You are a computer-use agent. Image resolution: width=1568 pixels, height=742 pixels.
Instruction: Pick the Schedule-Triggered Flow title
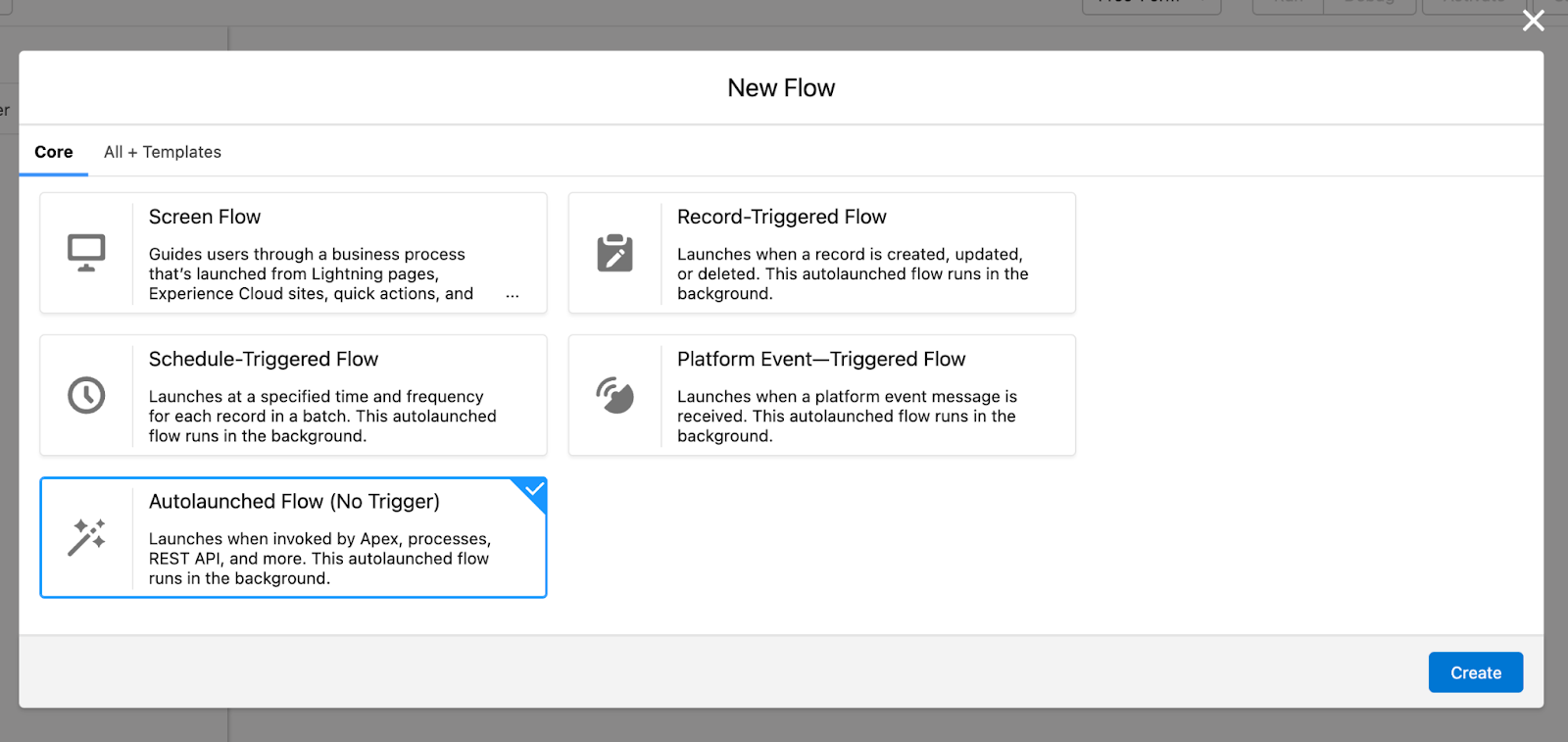coord(264,359)
